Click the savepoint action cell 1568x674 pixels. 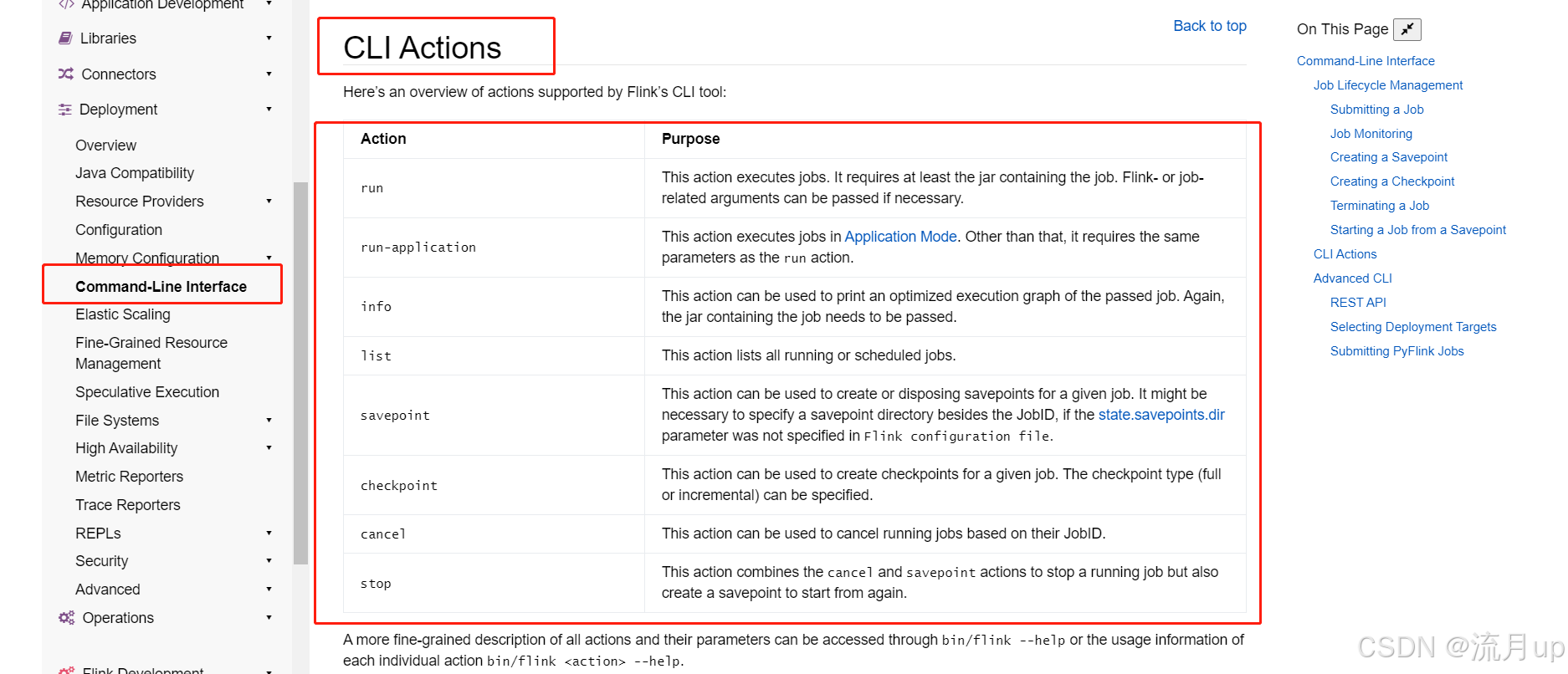[x=494, y=416]
